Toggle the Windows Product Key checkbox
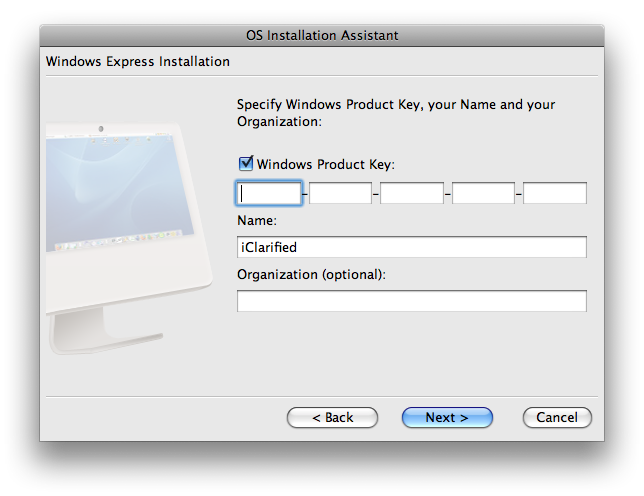Screen dimensions: 644x496 click(246, 163)
